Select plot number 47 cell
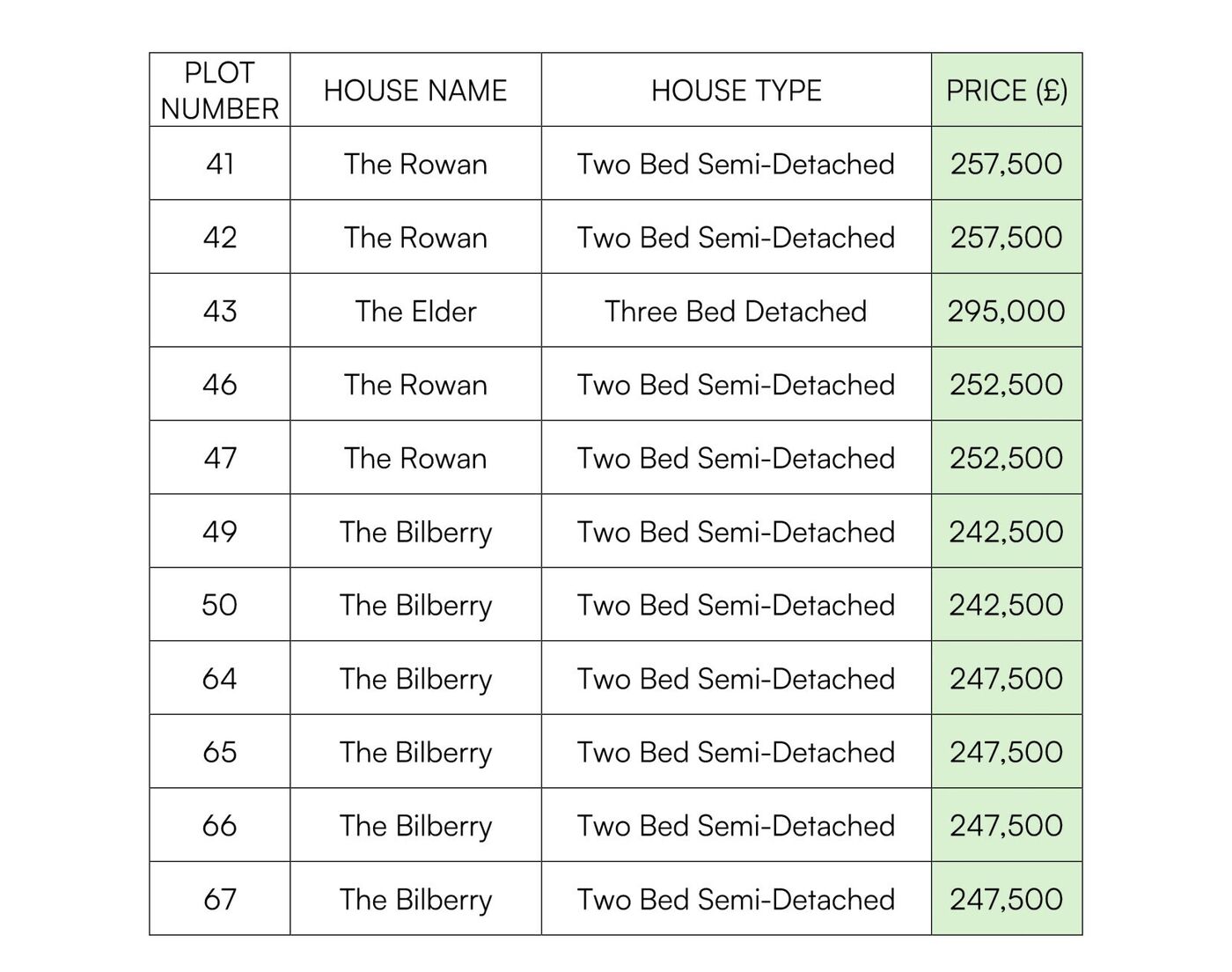Image resolution: width=1232 pixels, height=972 pixels. point(219,458)
